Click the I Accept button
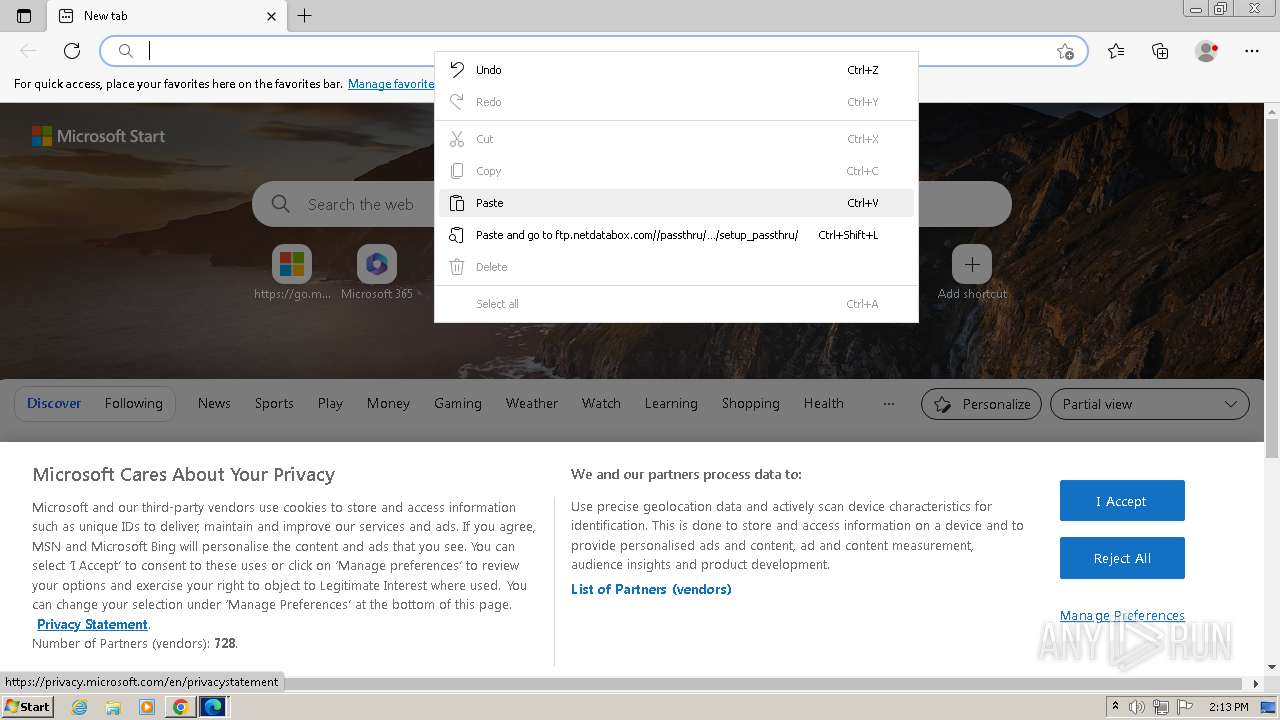The image size is (1280, 720). (x=1122, y=501)
